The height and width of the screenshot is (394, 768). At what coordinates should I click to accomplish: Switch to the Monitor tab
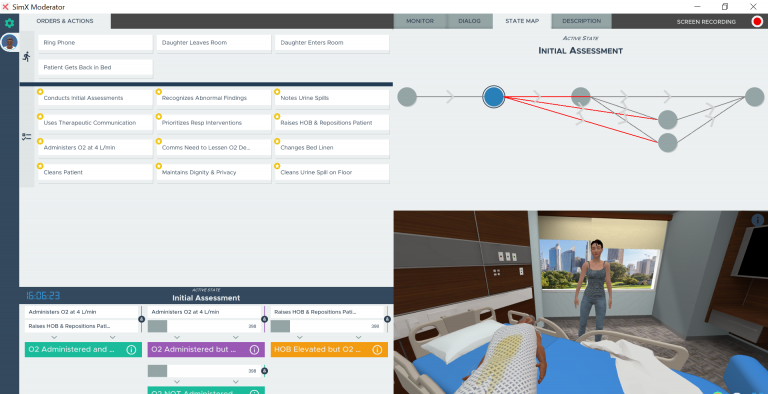click(x=420, y=21)
